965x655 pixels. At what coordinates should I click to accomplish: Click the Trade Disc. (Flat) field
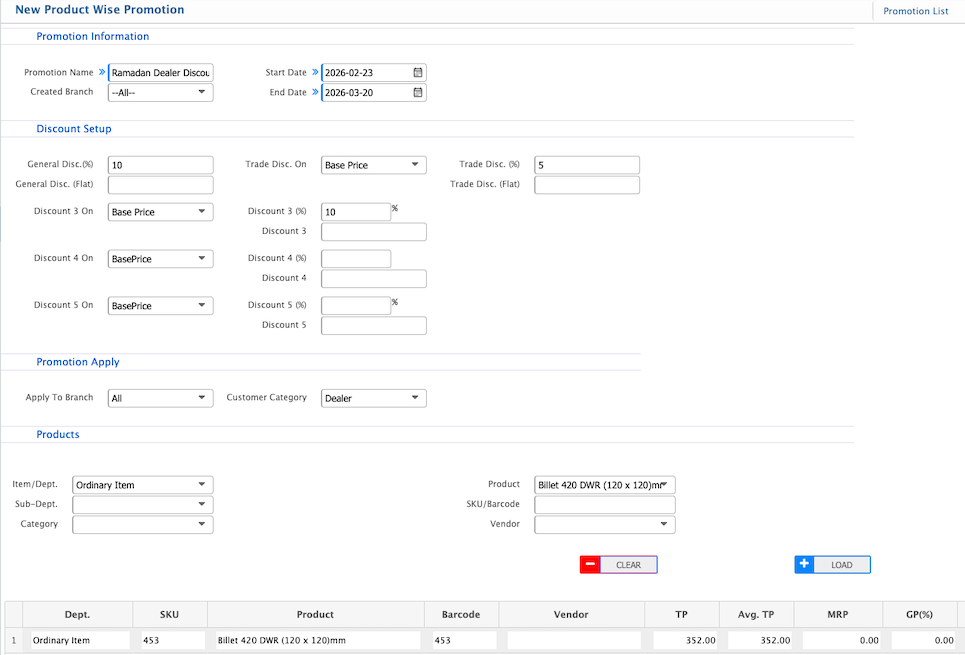[x=587, y=185]
